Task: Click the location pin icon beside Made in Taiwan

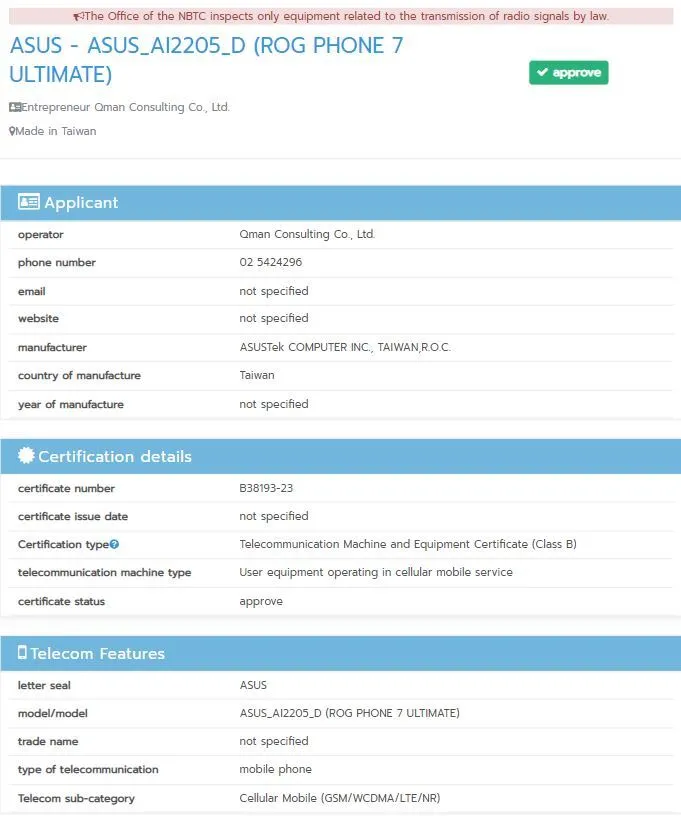Action: tap(12, 131)
